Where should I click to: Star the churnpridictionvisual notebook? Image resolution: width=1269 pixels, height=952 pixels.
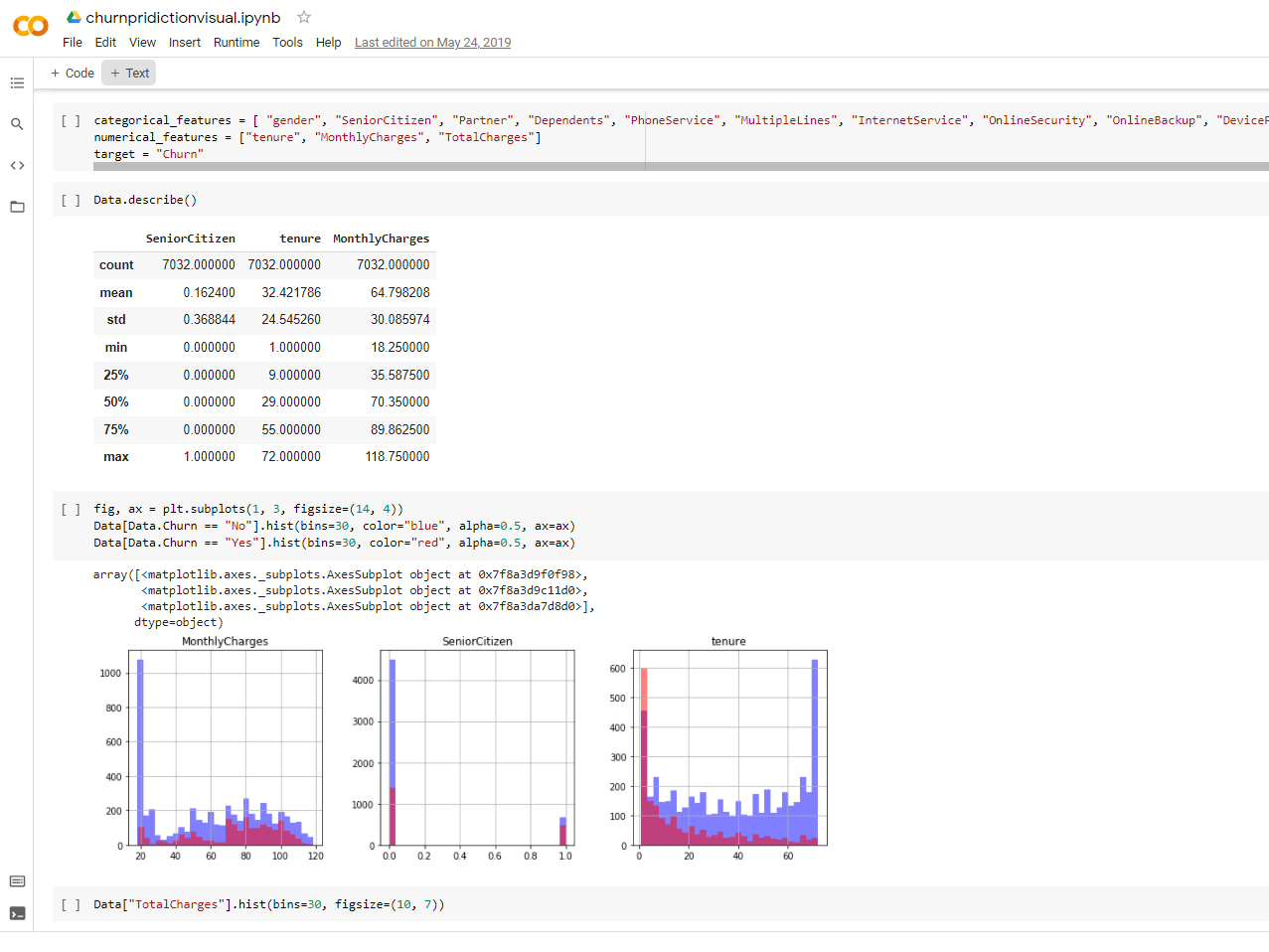pyautogui.click(x=304, y=17)
